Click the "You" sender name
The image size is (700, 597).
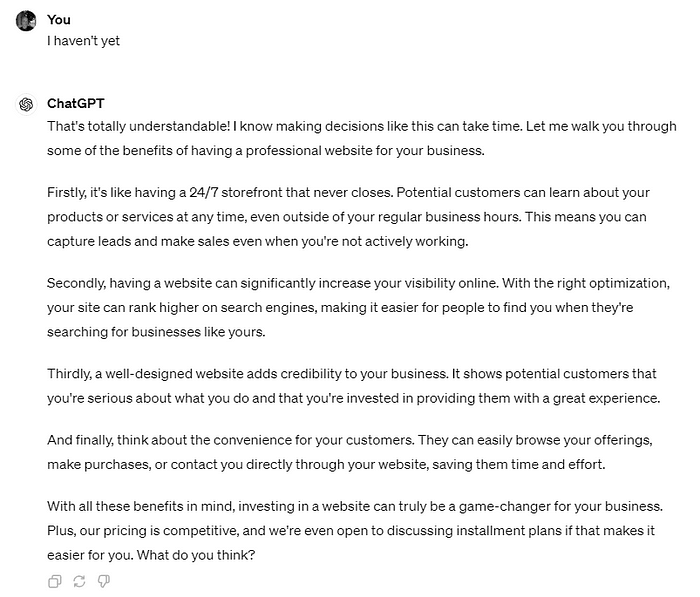58,20
